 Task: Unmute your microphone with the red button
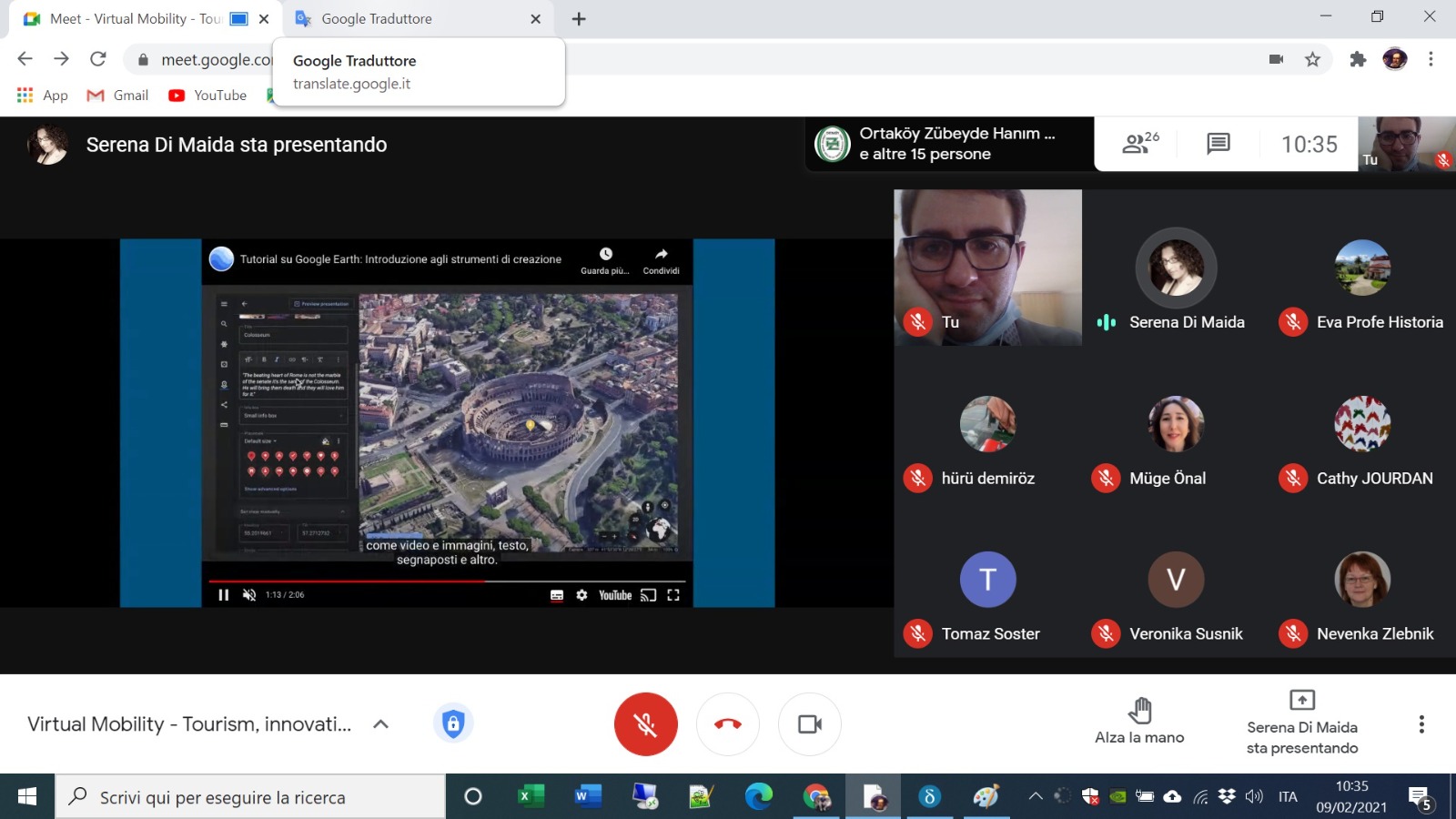click(645, 724)
